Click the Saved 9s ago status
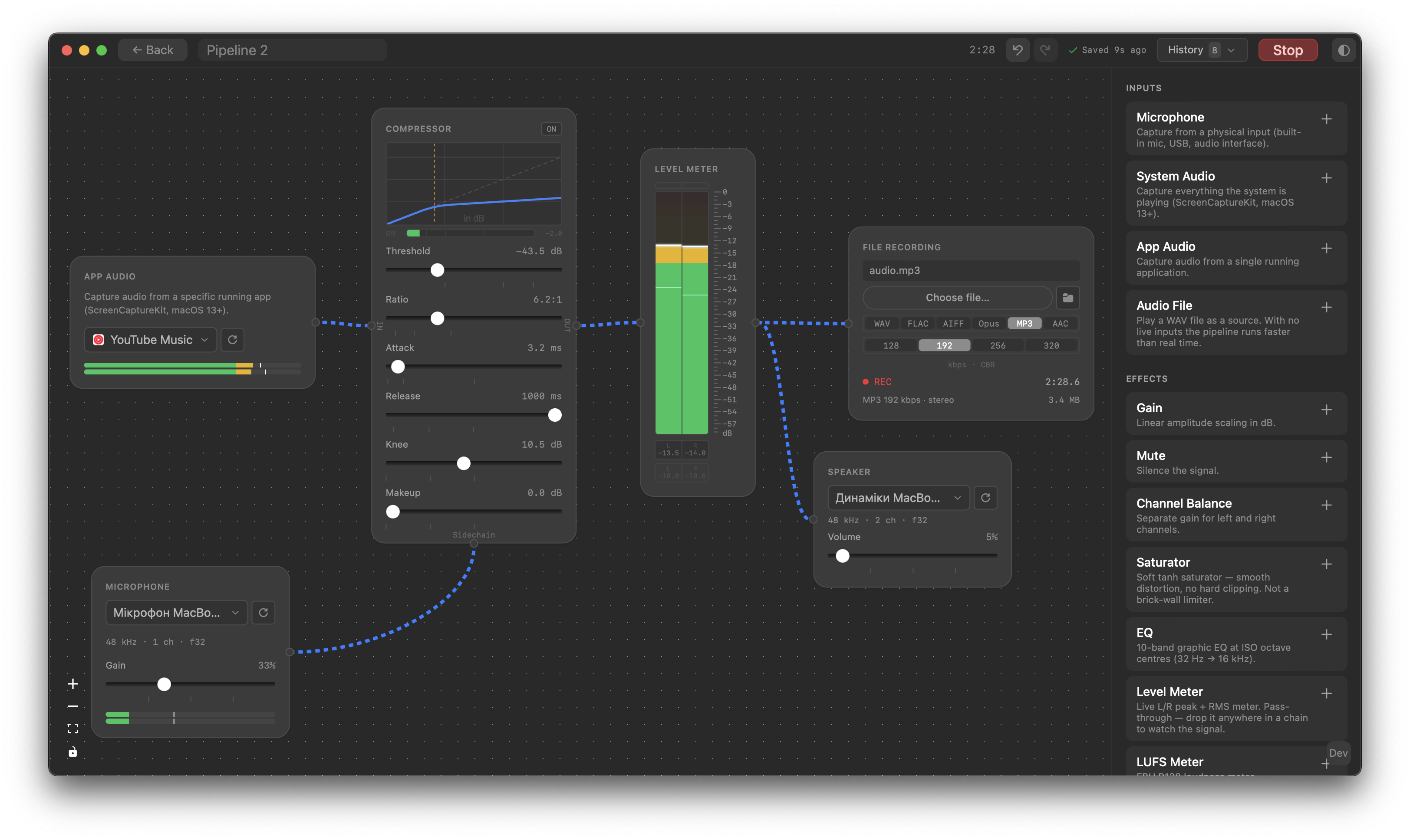The height and width of the screenshot is (840, 1410). 1107,50
